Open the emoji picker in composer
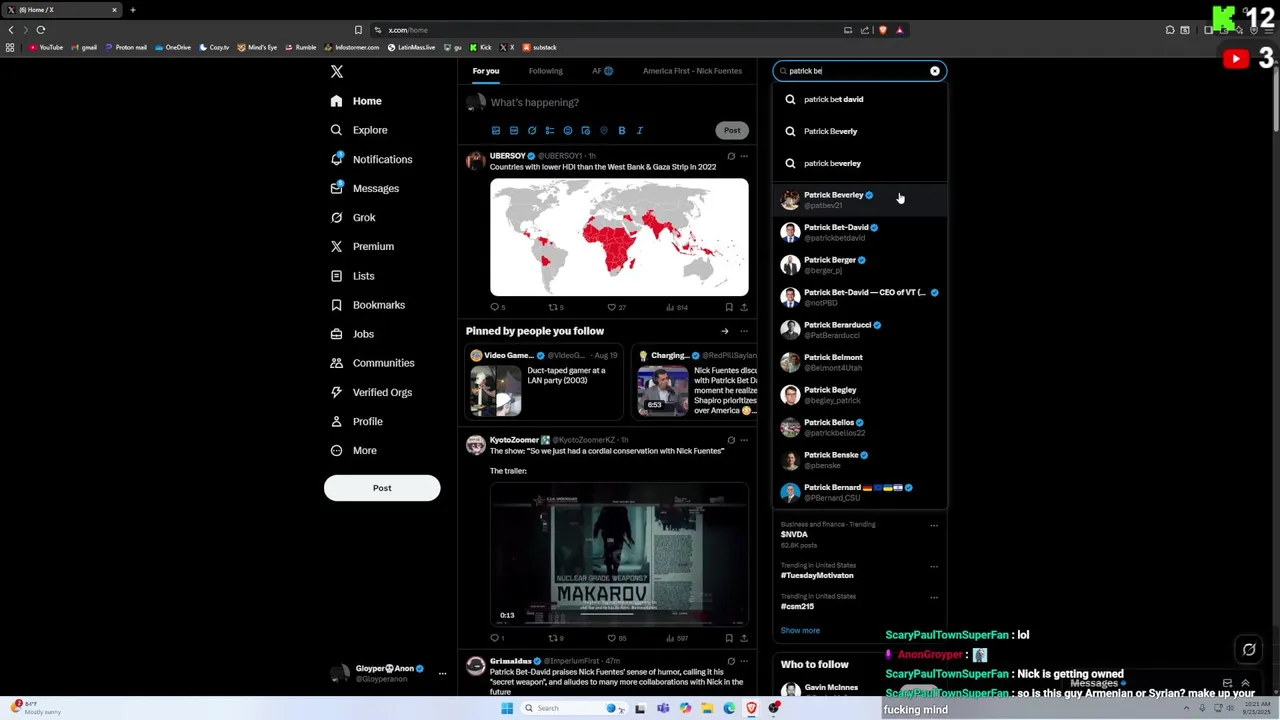The image size is (1280, 720). point(568,130)
